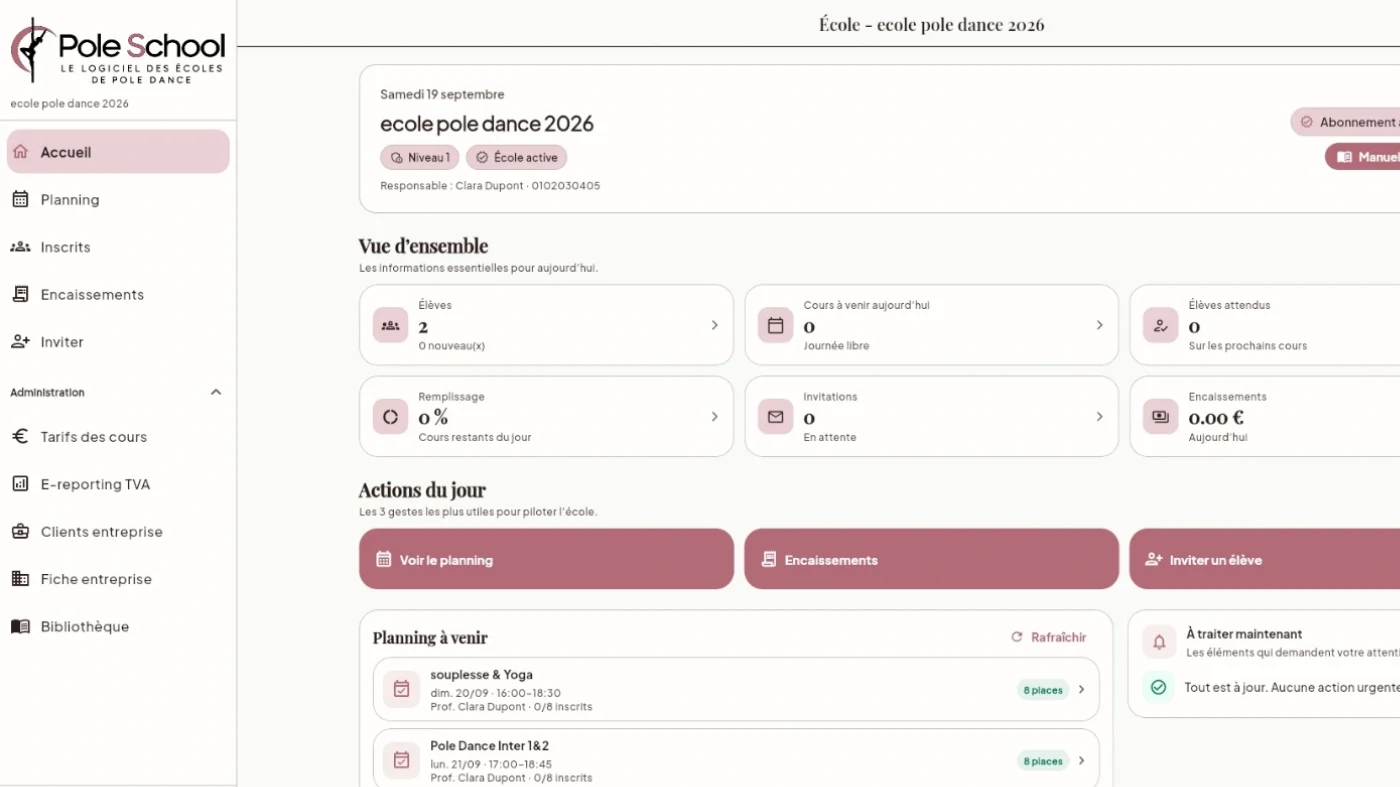This screenshot has height=787, width=1400.
Task: Click "Responsable : Clara Dupont" text
Action: [452, 186]
